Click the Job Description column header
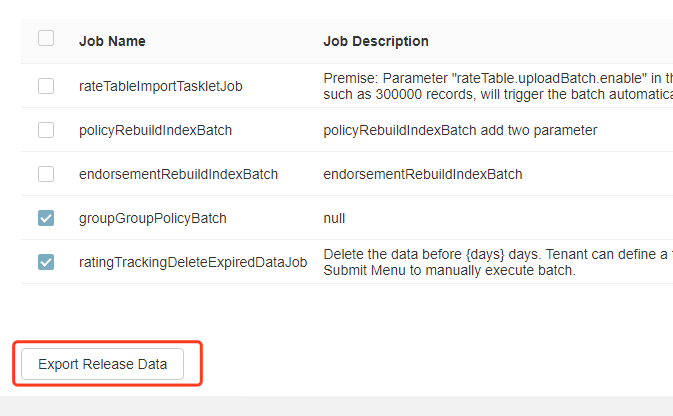673x416 pixels. [376, 41]
